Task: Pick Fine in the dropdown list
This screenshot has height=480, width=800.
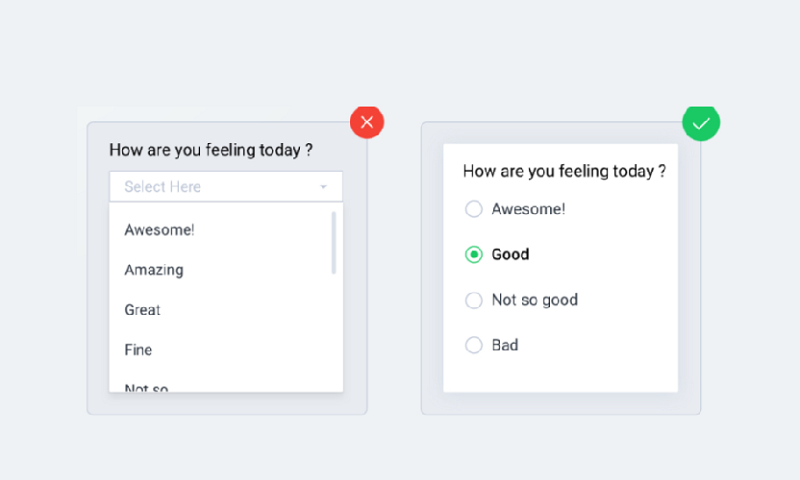Action: click(138, 350)
